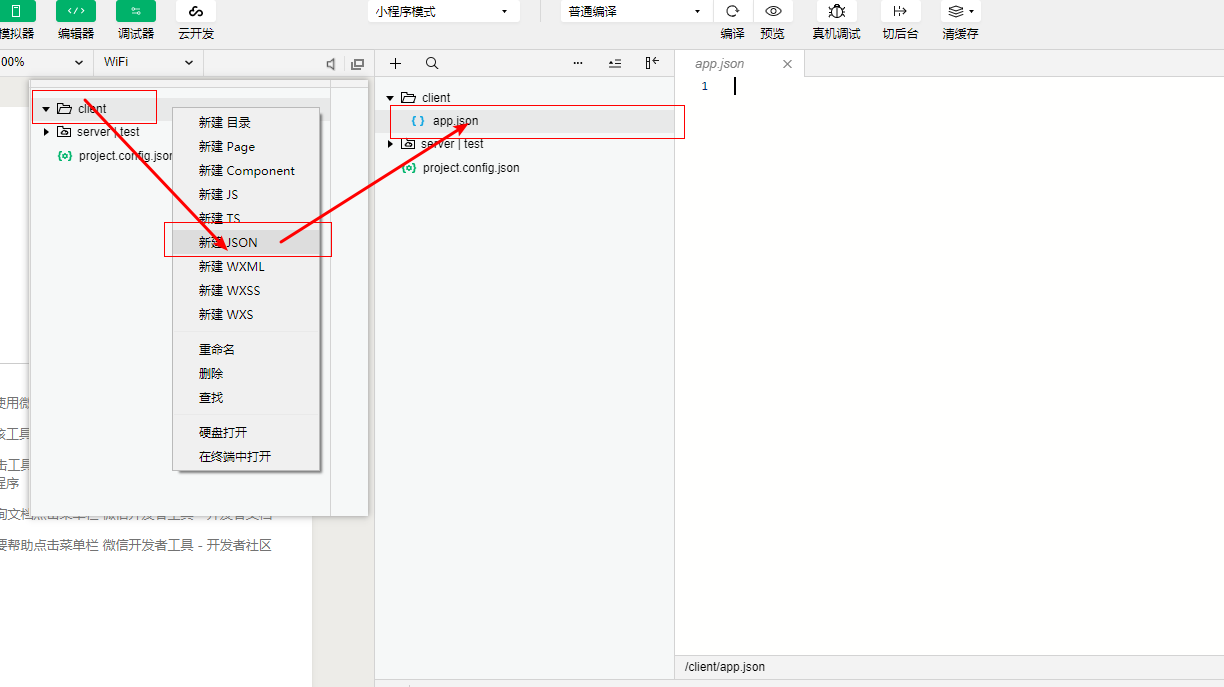Open the 普通编译 compile mode dropdown
The height and width of the screenshot is (687, 1224).
[635, 12]
